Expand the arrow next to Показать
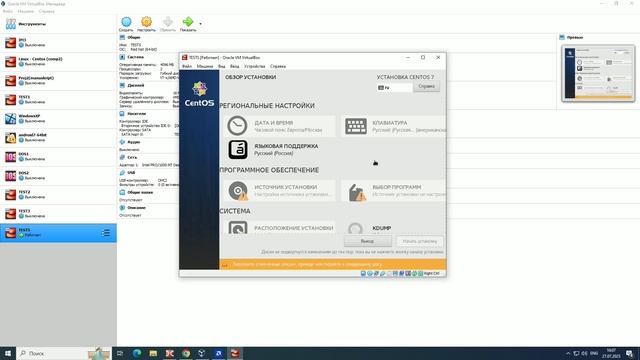640x360 pixels. (x=200, y=24)
